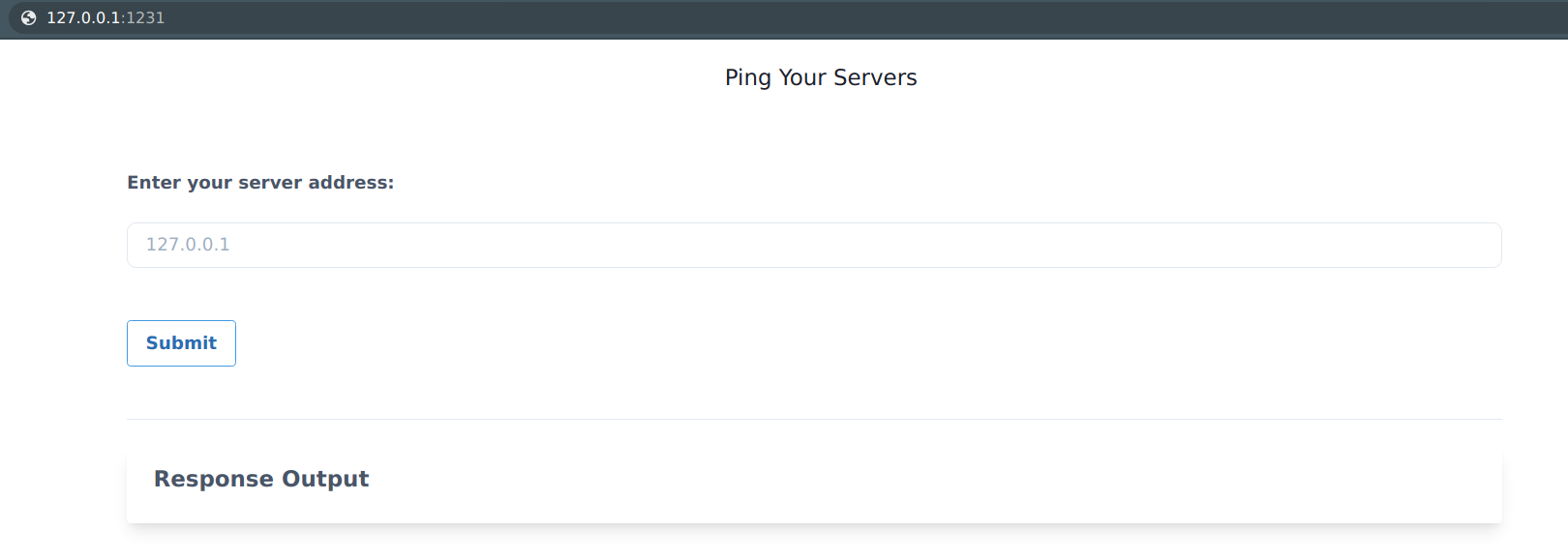1568x559 pixels.
Task: Click the word 'Ping' in page title
Action: [748, 78]
